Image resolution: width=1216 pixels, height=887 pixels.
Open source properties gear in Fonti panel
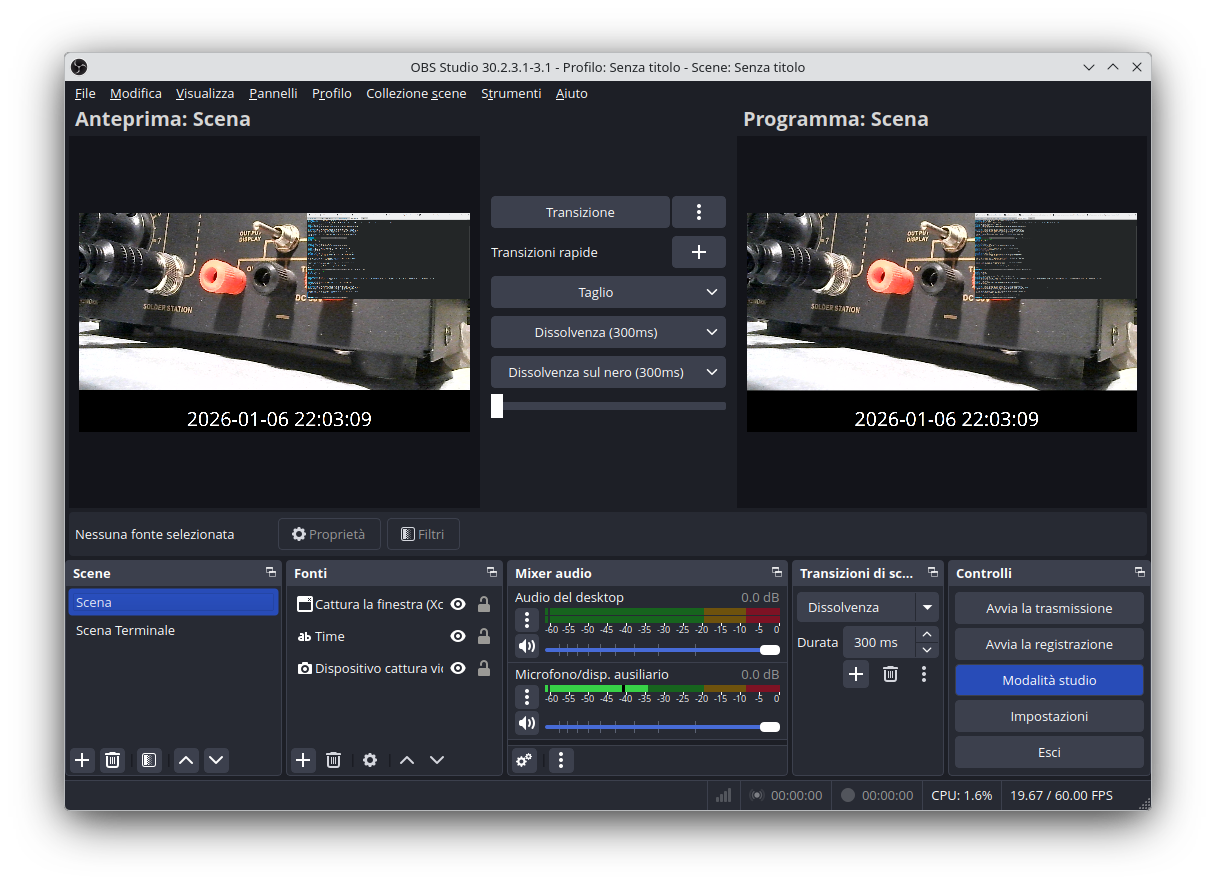pyautogui.click(x=370, y=760)
